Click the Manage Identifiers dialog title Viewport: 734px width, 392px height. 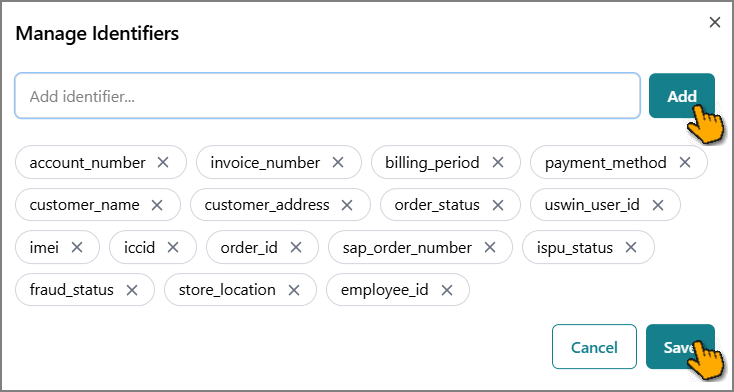click(x=97, y=34)
